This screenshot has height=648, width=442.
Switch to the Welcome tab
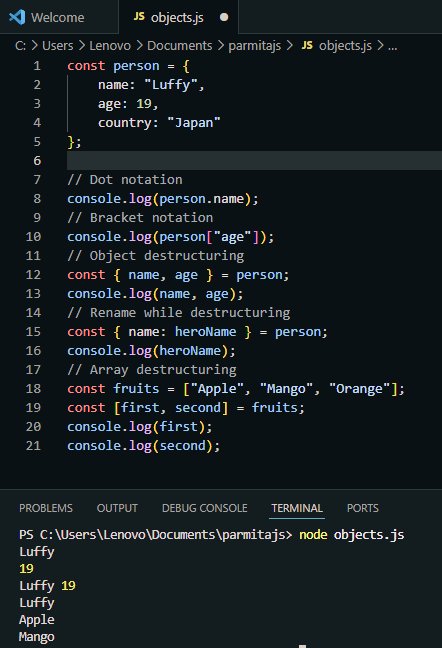point(59,17)
